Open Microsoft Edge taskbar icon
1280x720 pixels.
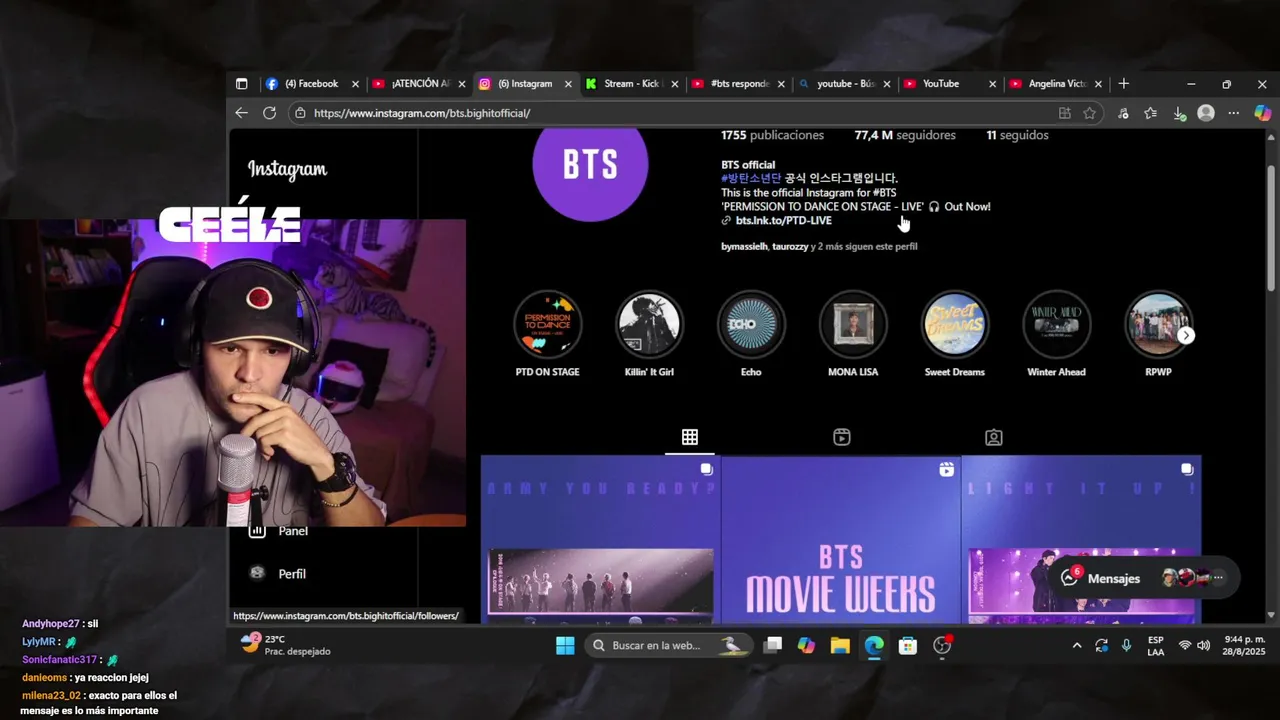874,646
